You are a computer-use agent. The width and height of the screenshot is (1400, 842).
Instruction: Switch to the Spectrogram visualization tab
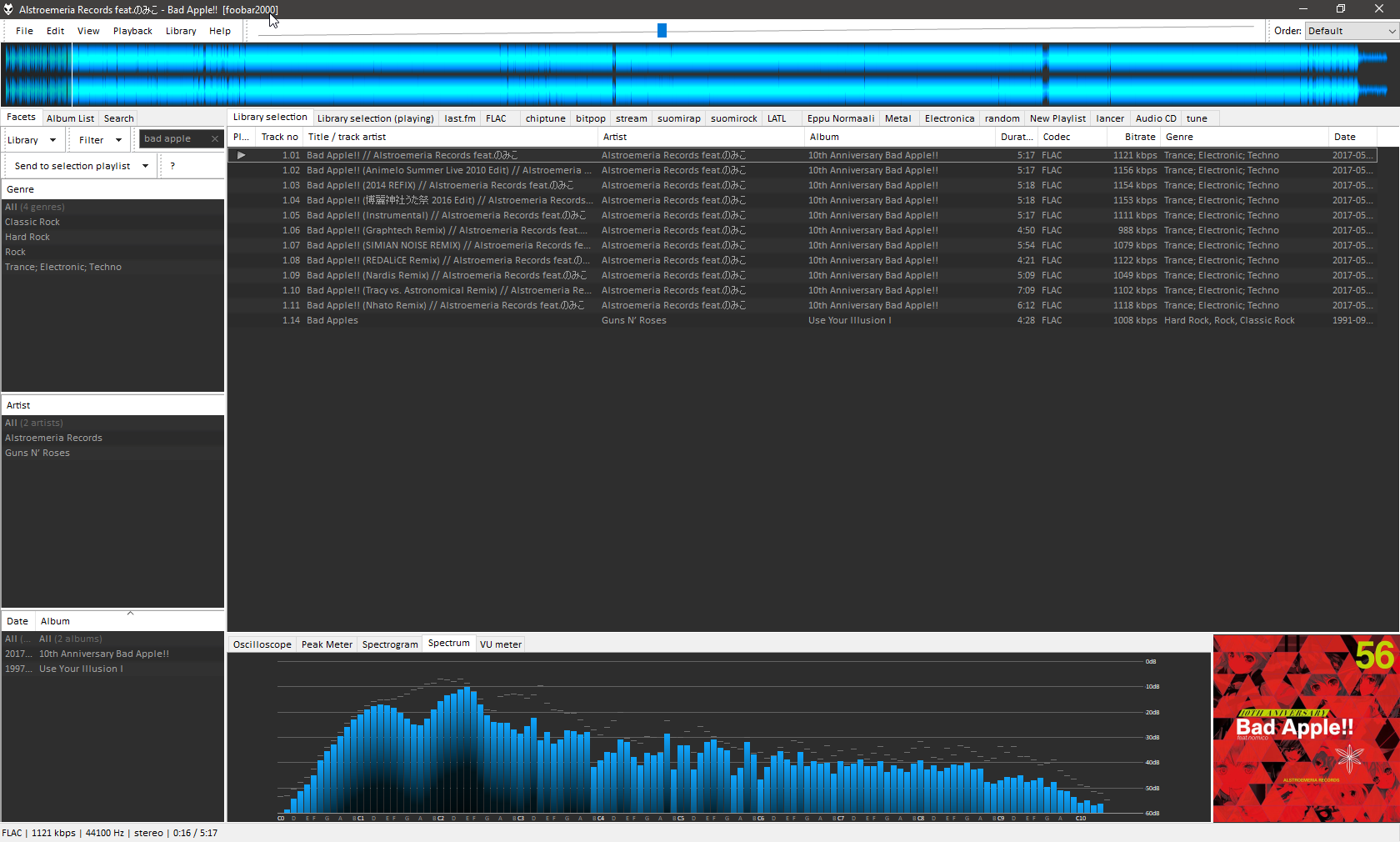pyautogui.click(x=389, y=644)
